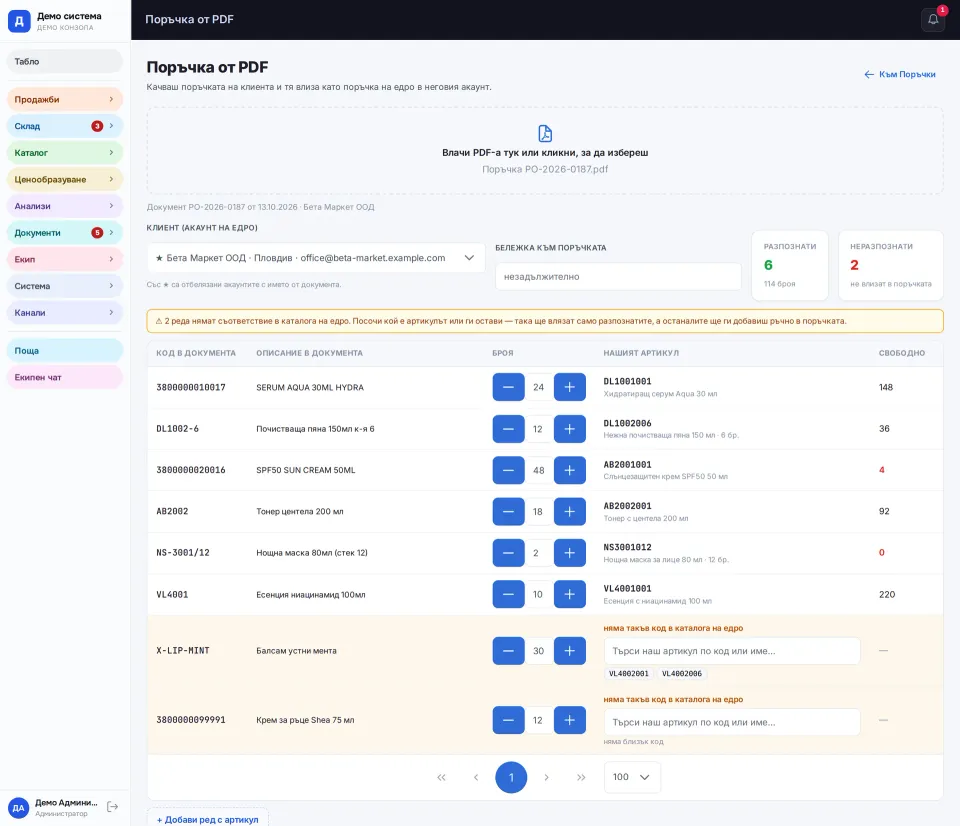Increase quantity for X-LIP-MINT row

569,651
